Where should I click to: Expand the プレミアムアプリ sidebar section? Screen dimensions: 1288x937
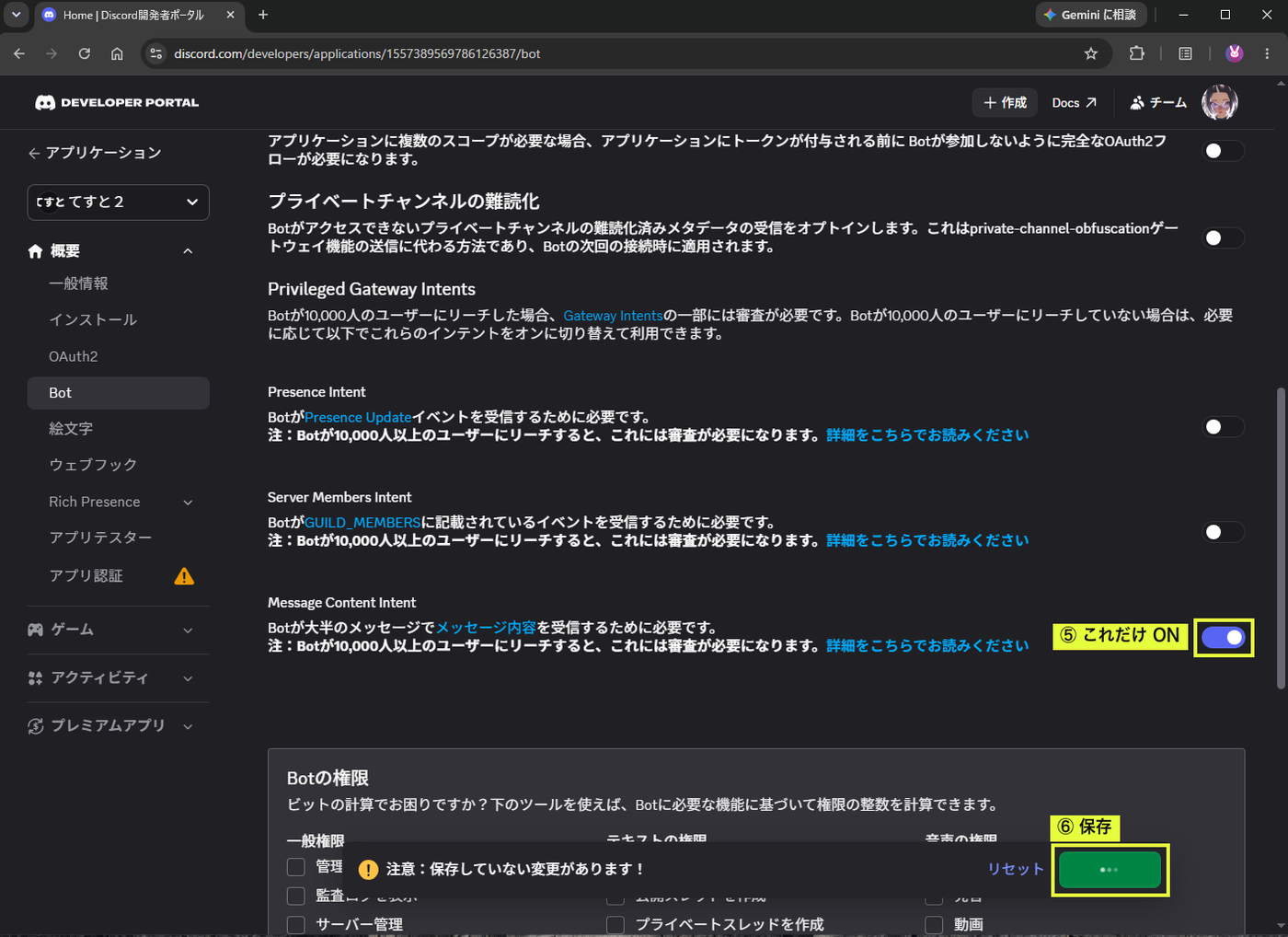188,726
